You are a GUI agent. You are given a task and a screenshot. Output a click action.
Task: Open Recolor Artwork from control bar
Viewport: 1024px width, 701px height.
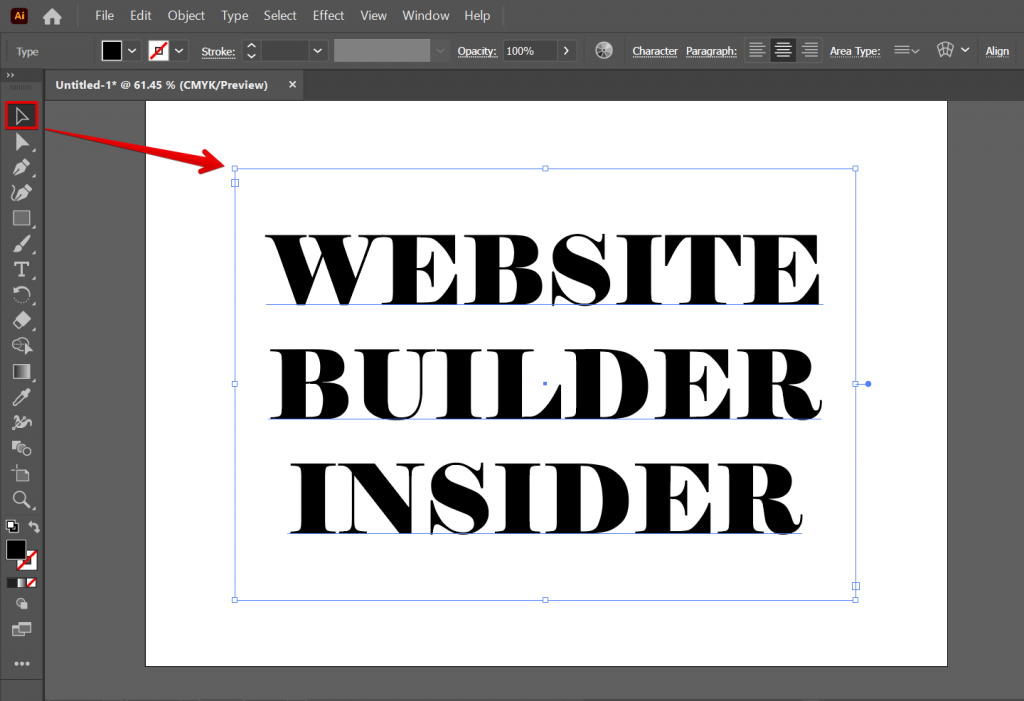[604, 48]
